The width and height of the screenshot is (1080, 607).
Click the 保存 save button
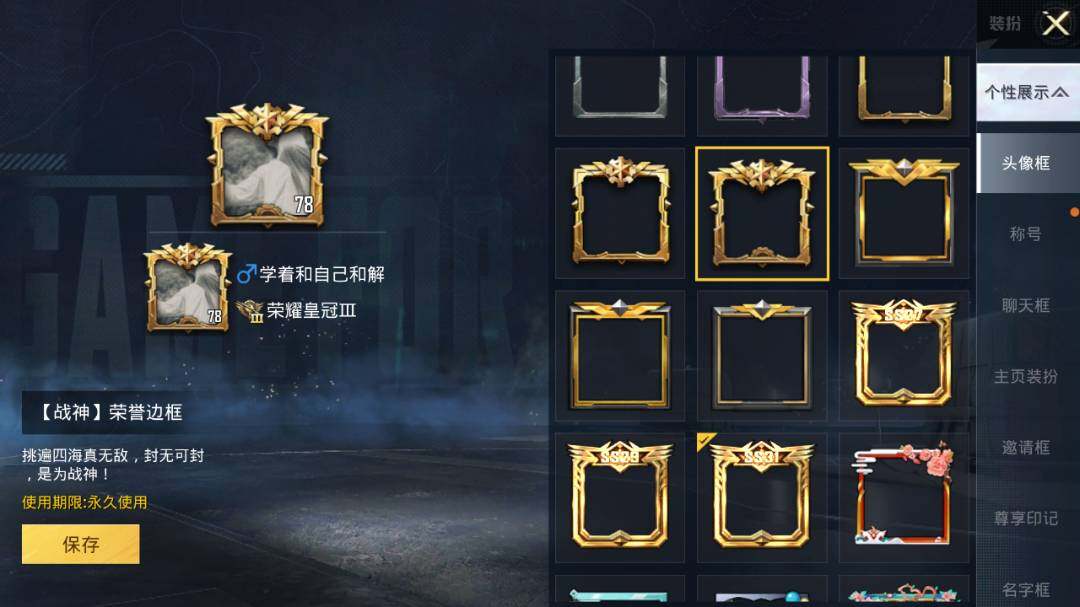coord(81,544)
